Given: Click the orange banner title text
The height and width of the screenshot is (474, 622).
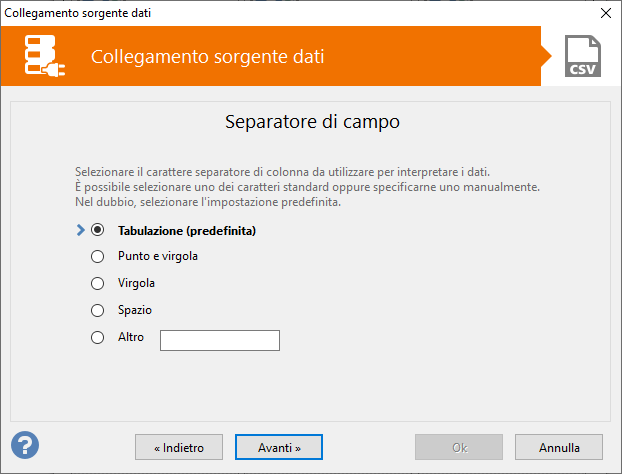Looking at the screenshot, I should 207,56.
